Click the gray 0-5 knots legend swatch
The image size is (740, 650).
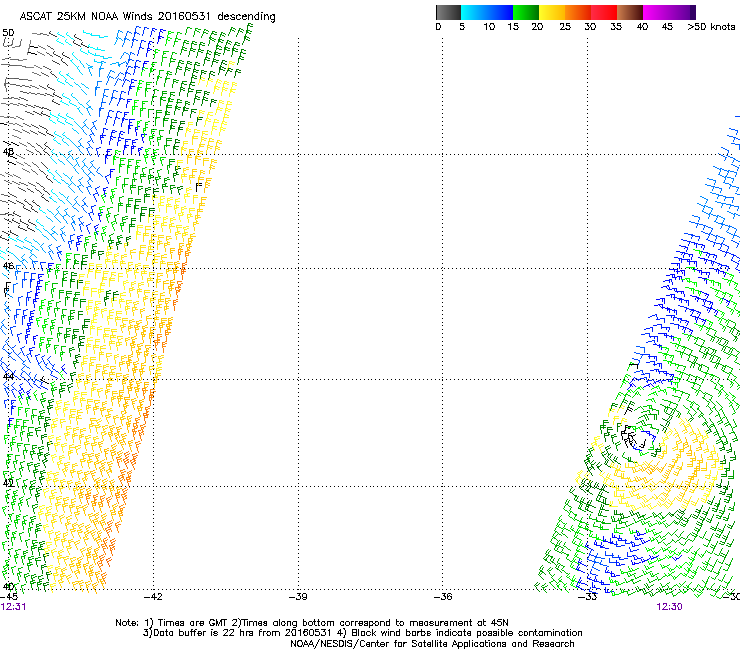pos(448,12)
